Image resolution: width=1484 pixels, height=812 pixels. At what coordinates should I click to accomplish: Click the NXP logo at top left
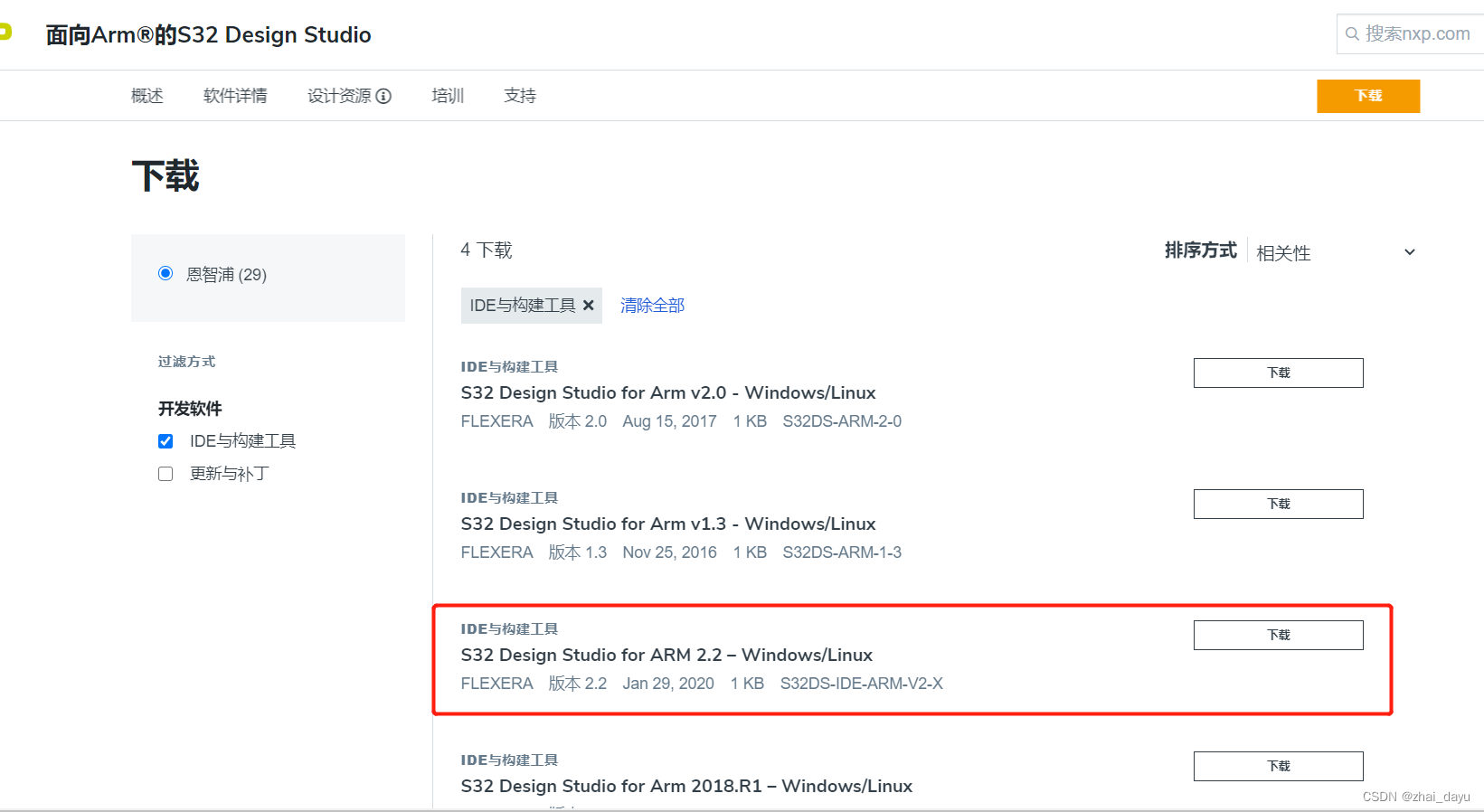click(5, 33)
